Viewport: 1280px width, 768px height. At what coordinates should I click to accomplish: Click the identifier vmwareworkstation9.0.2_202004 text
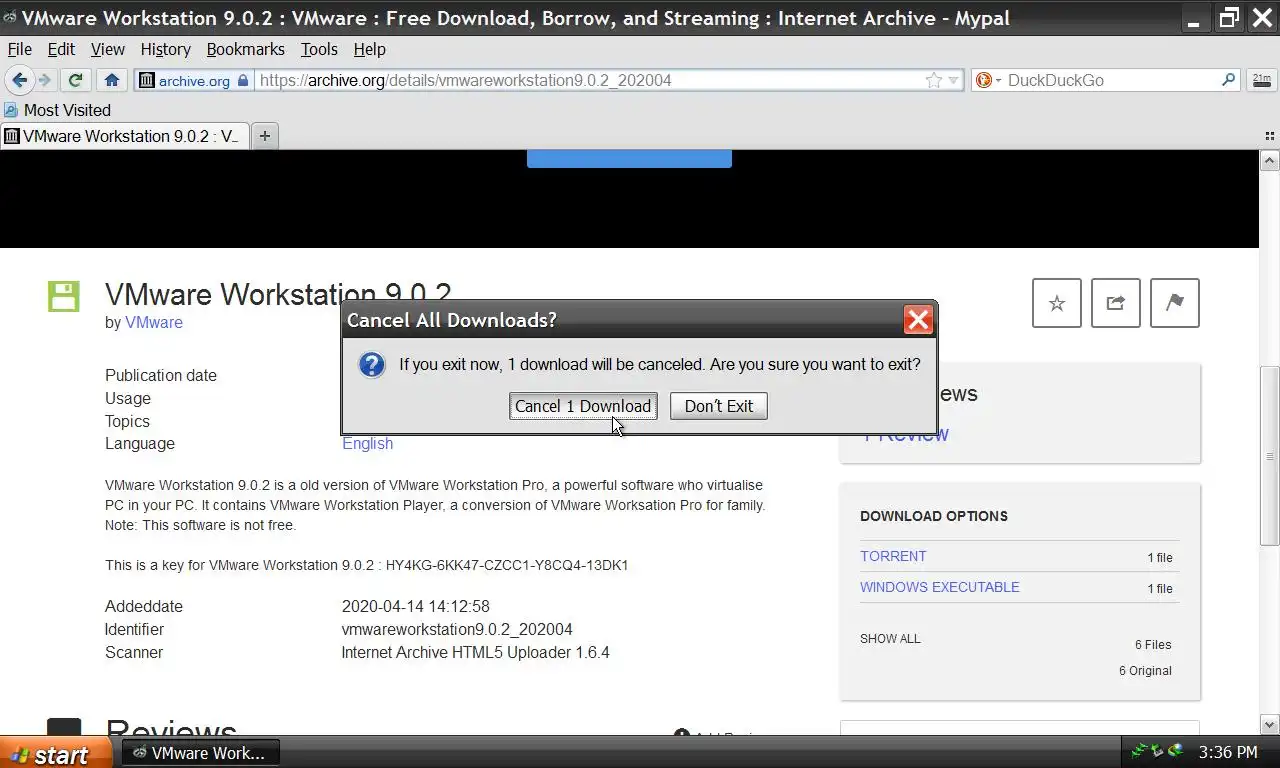[x=457, y=630]
